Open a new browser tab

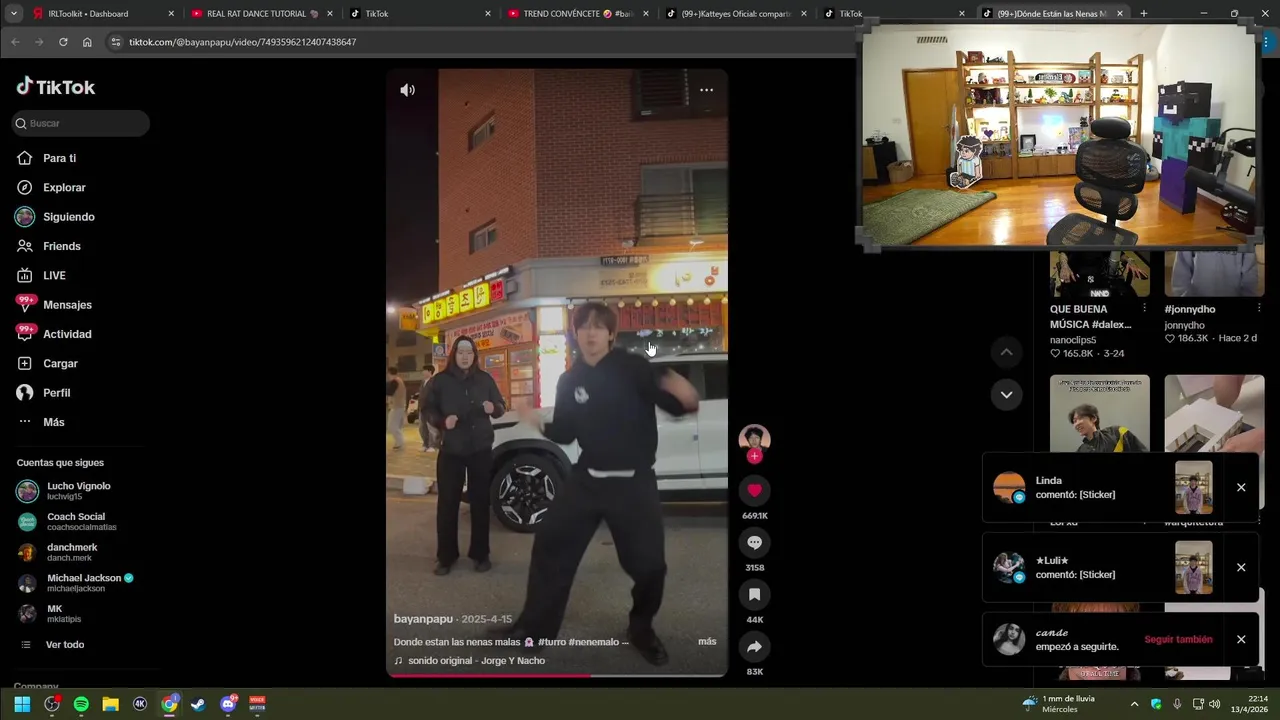pos(1143,14)
